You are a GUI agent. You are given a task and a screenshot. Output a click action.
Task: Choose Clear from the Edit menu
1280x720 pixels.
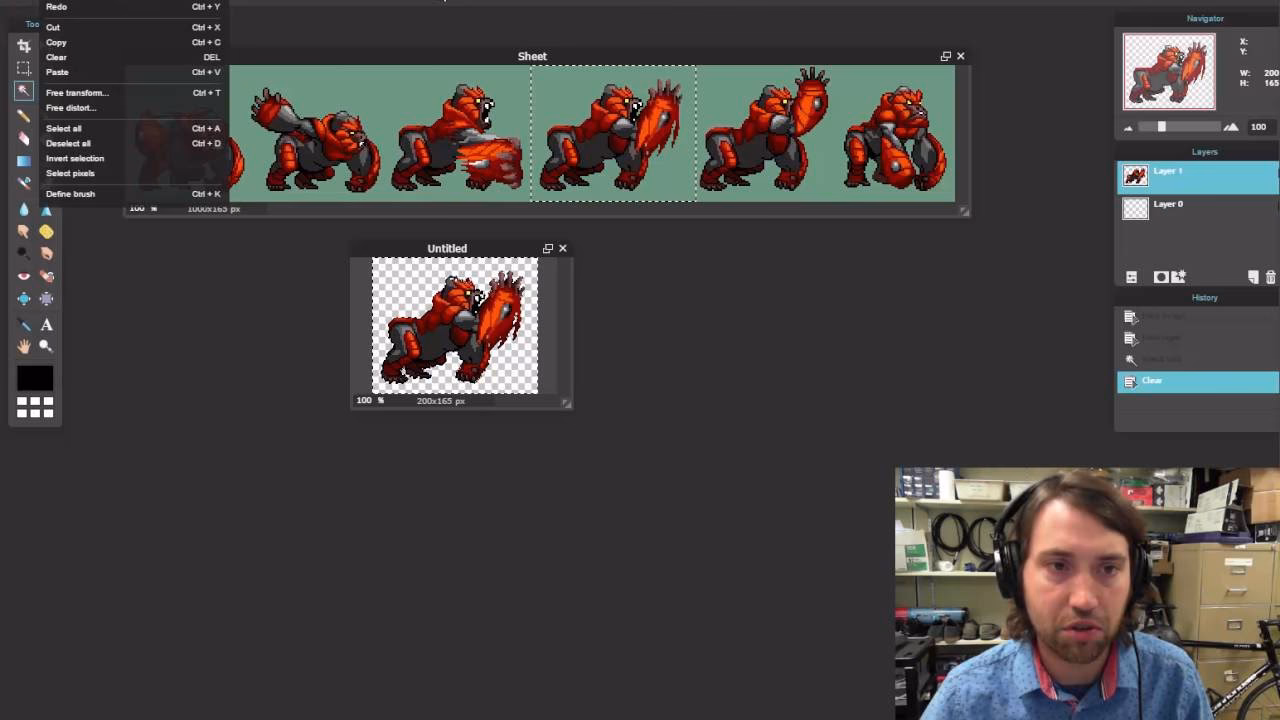point(133,58)
